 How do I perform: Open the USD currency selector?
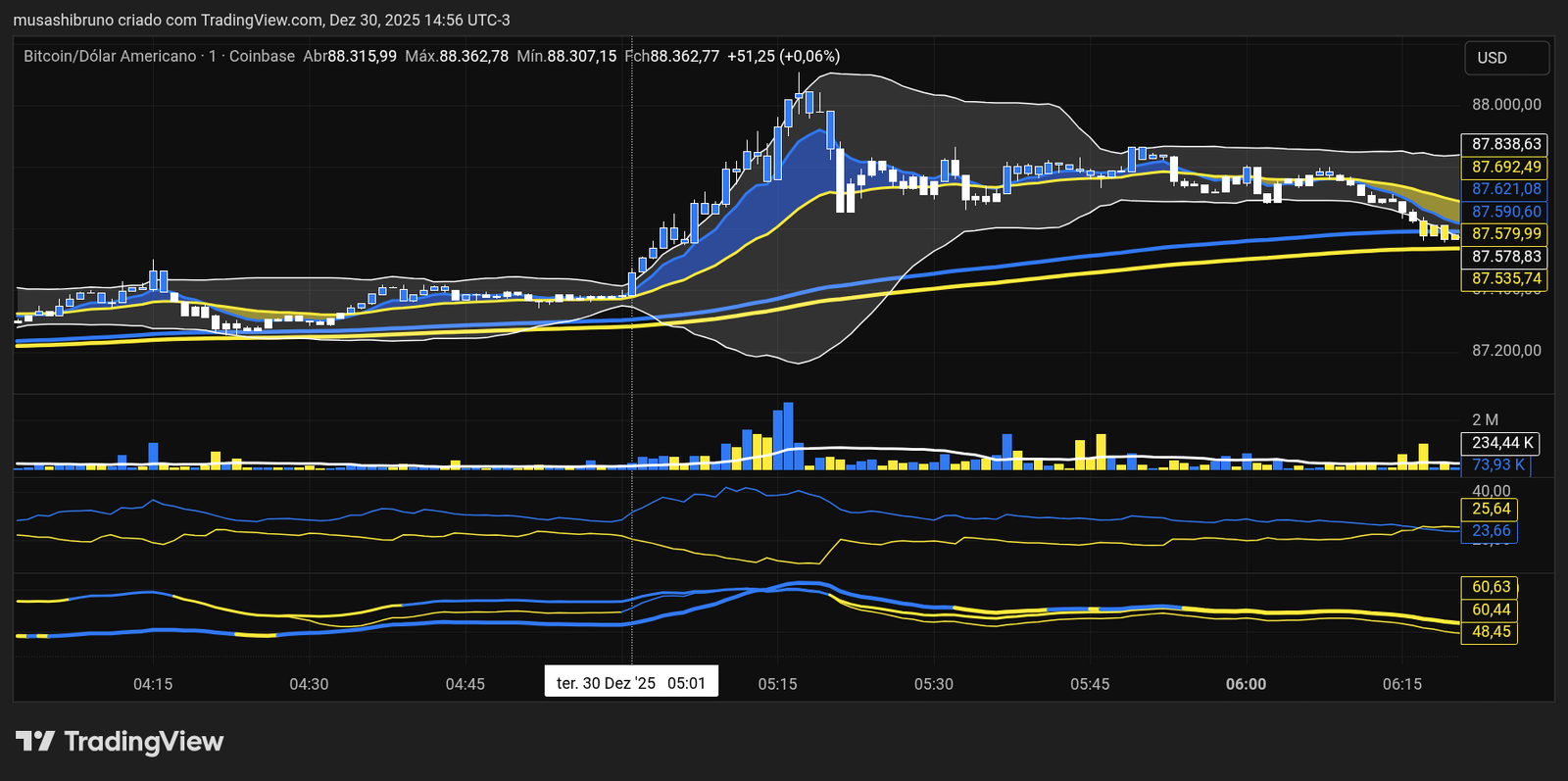click(x=1506, y=58)
